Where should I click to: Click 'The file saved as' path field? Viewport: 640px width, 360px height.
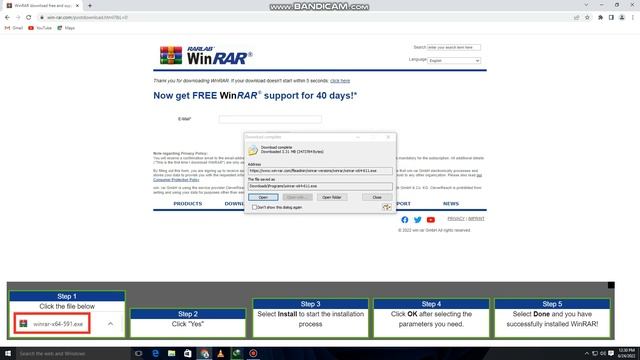pyautogui.click(x=320, y=186)
